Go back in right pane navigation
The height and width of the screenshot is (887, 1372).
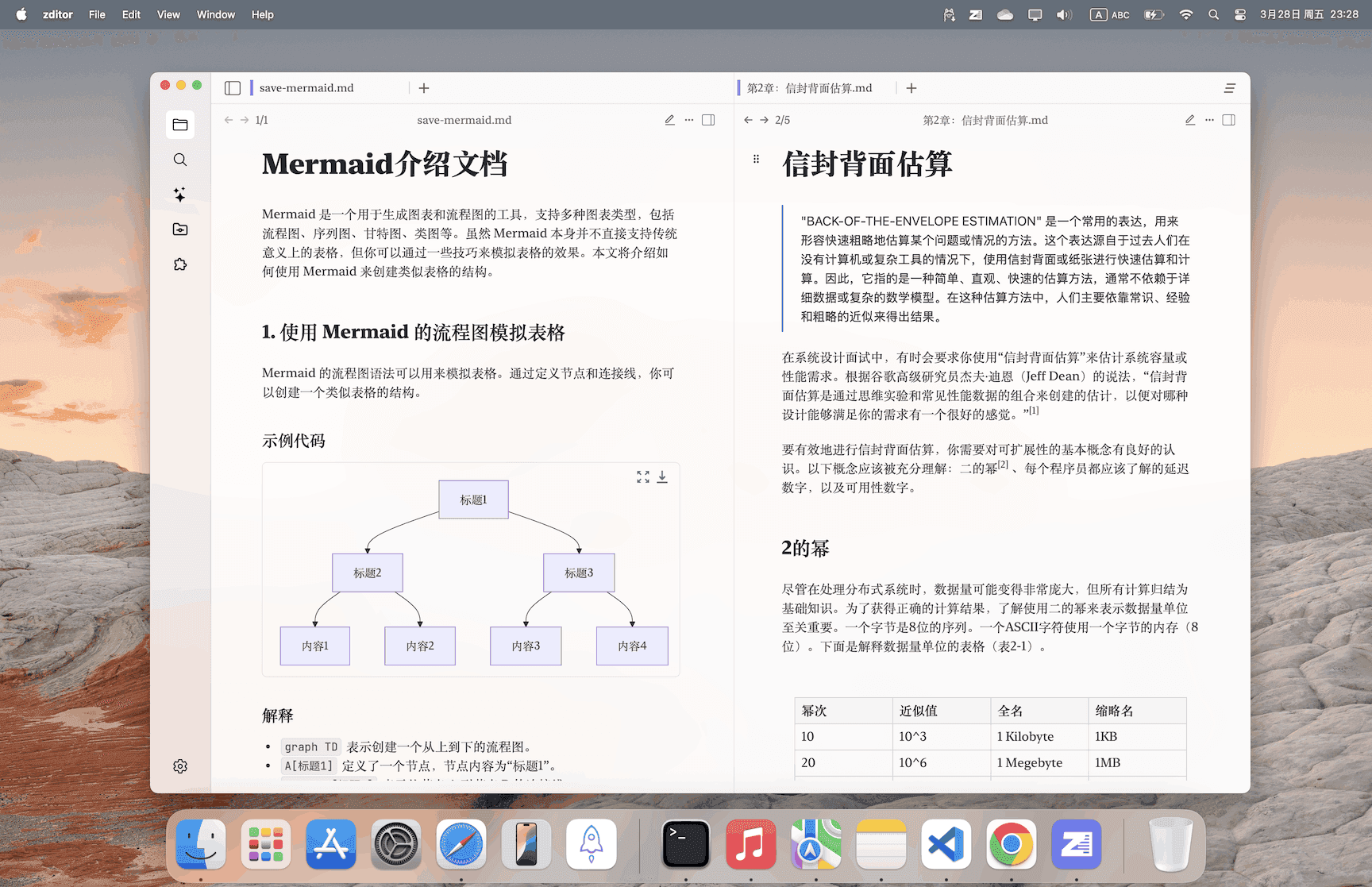(748, 120)
